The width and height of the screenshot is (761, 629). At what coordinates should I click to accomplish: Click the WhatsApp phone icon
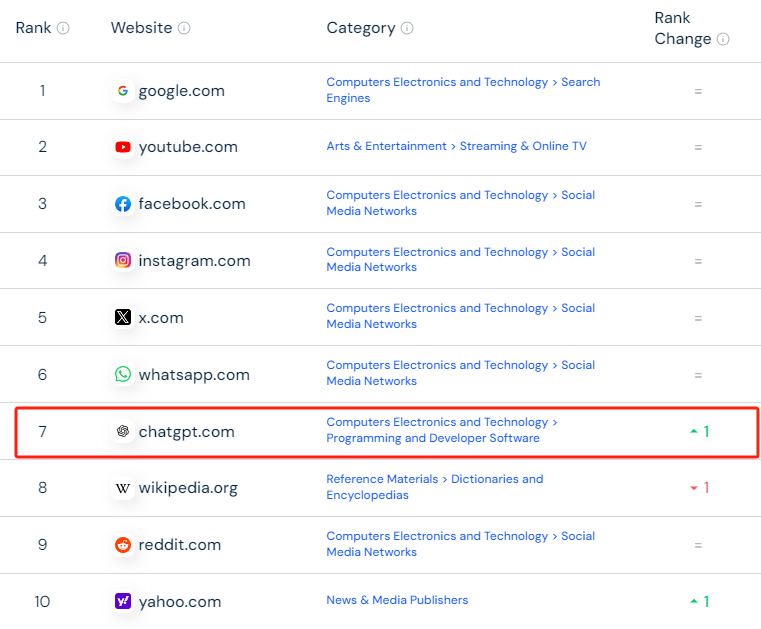pyautogui.click(x=123, y=374)
